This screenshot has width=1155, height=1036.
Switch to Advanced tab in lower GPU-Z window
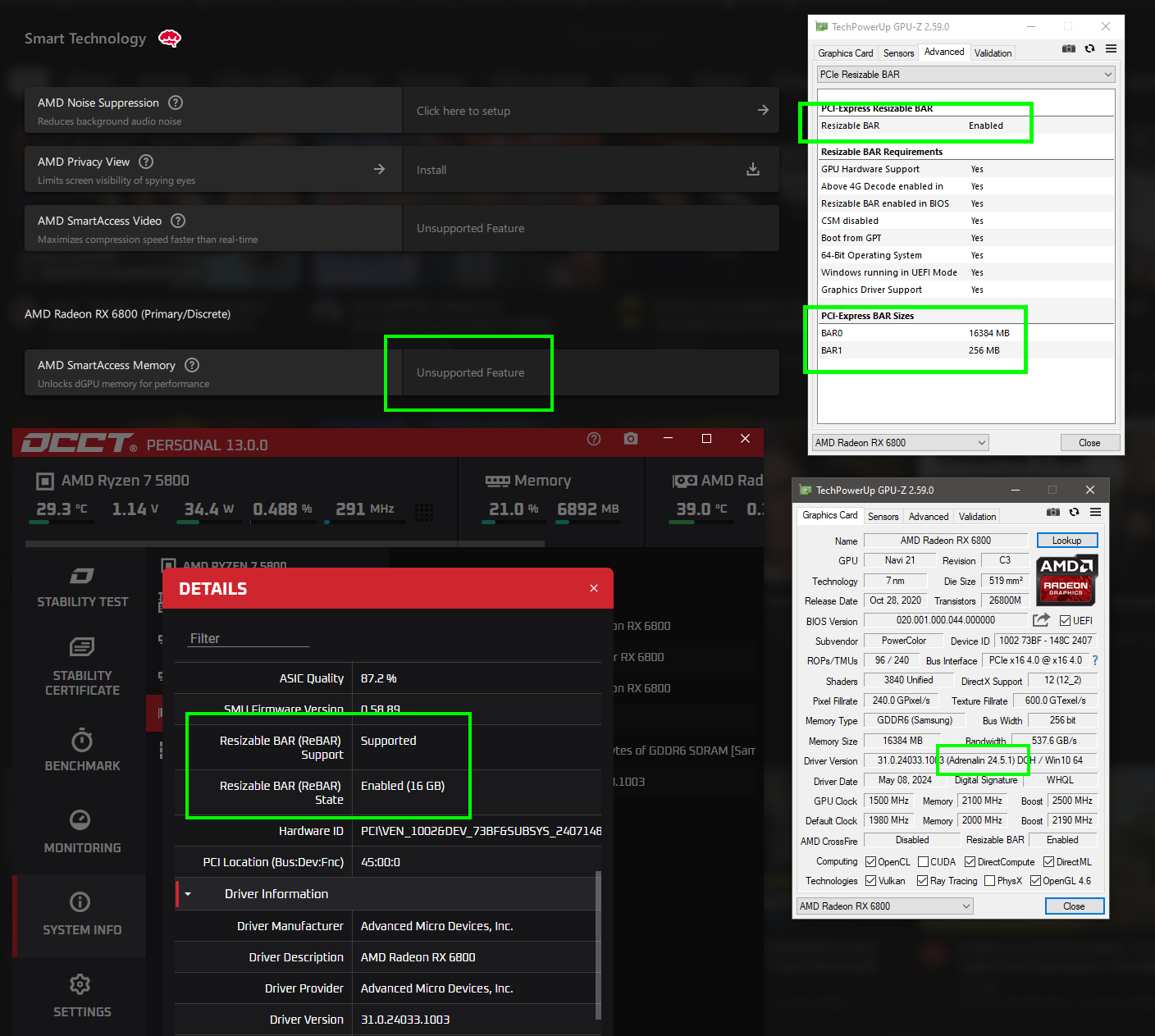pos(929,517)
